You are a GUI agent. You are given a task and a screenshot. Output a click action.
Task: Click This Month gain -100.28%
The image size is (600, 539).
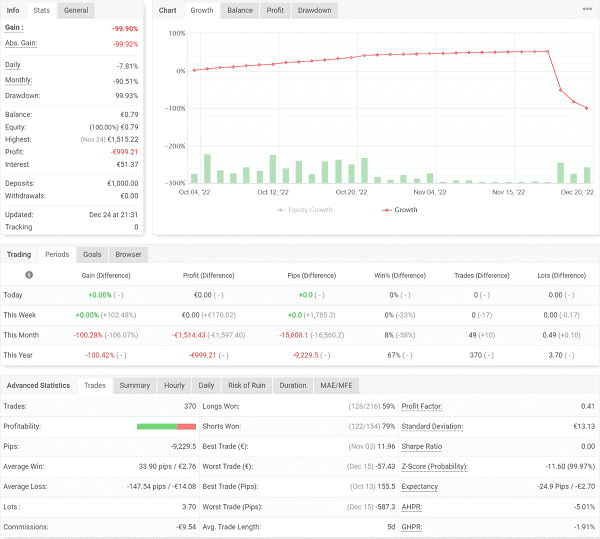pyautogui.click(x=88, y=335)
